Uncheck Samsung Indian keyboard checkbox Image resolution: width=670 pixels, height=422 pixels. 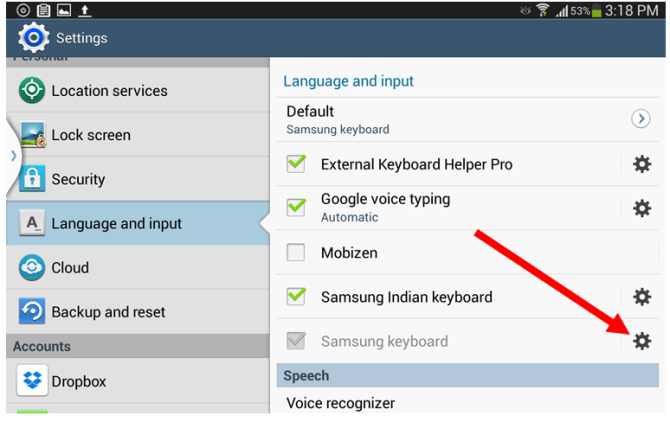coord(296,296)
